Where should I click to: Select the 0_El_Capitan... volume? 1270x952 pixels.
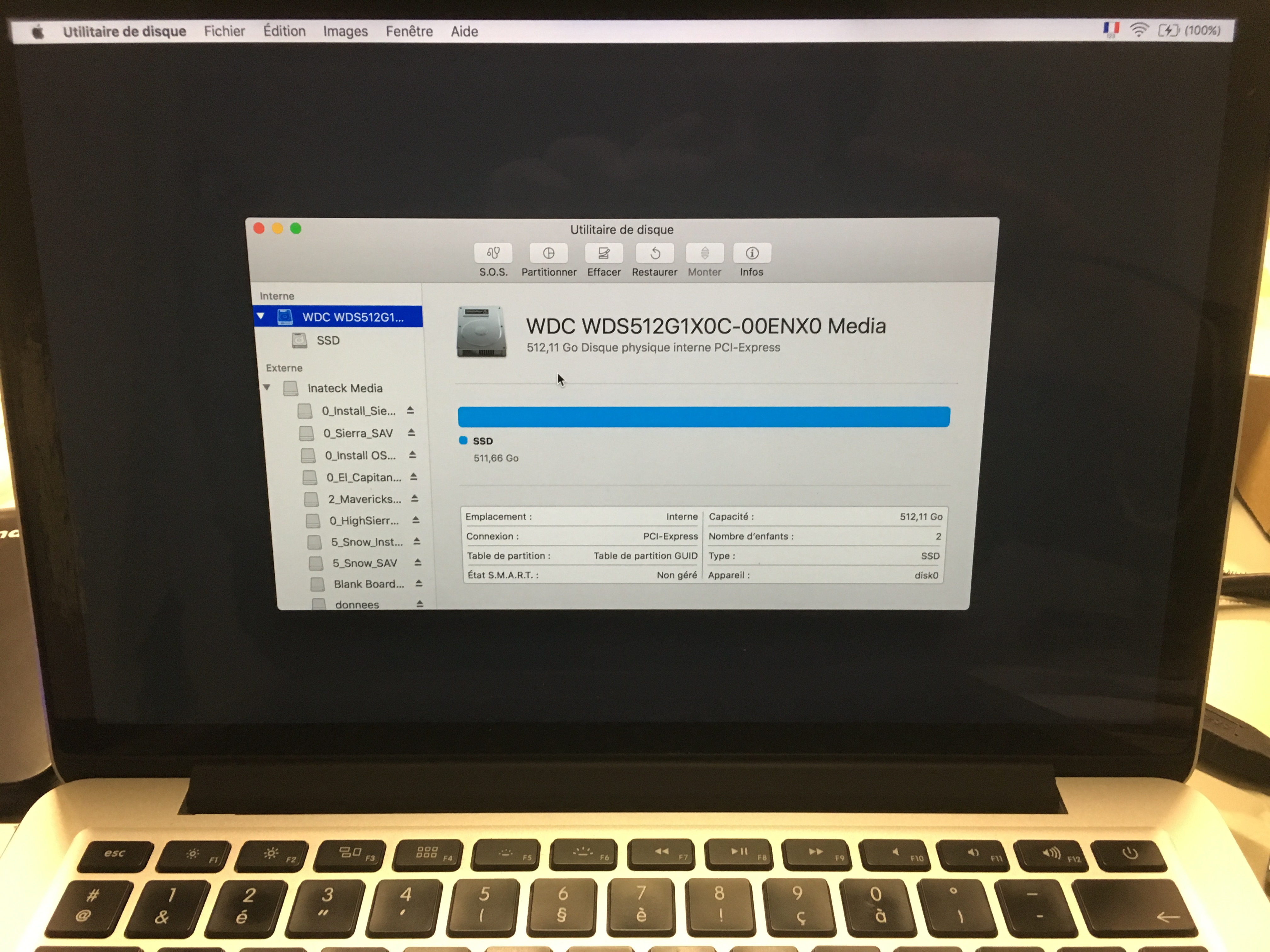point(363,478)
